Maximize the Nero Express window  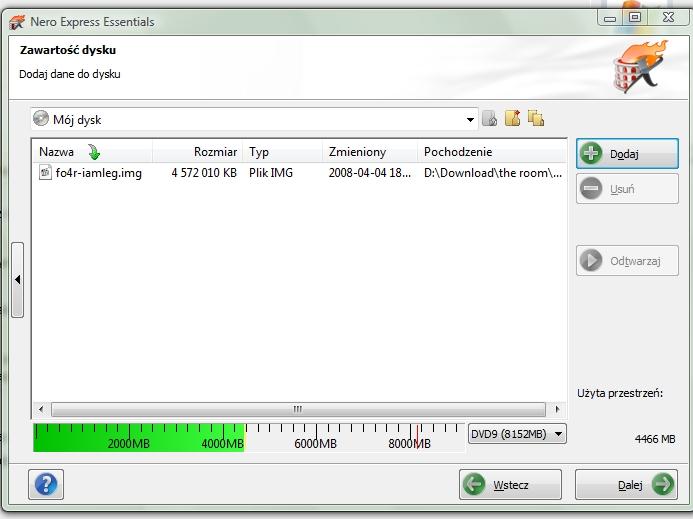[635, 17]
